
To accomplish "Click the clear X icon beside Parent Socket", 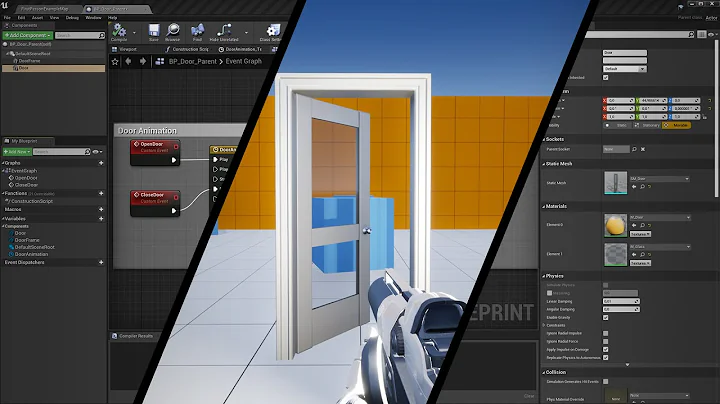I will point(643,149).
